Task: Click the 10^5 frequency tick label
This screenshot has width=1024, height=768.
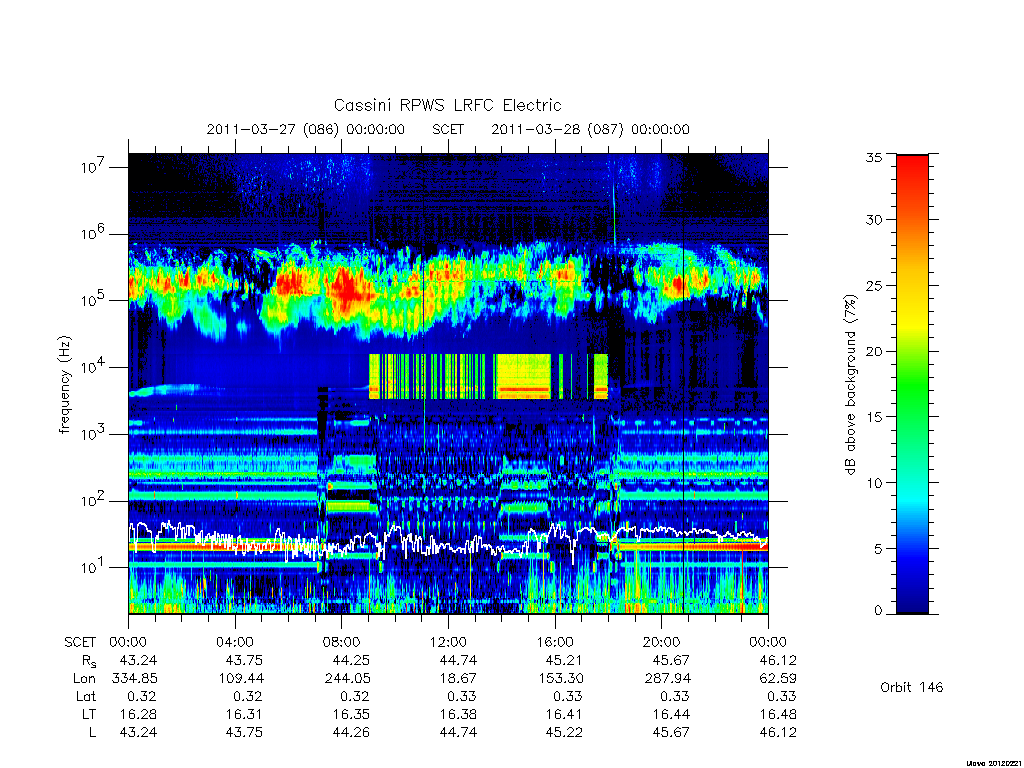Action: (x=95, y=299)
